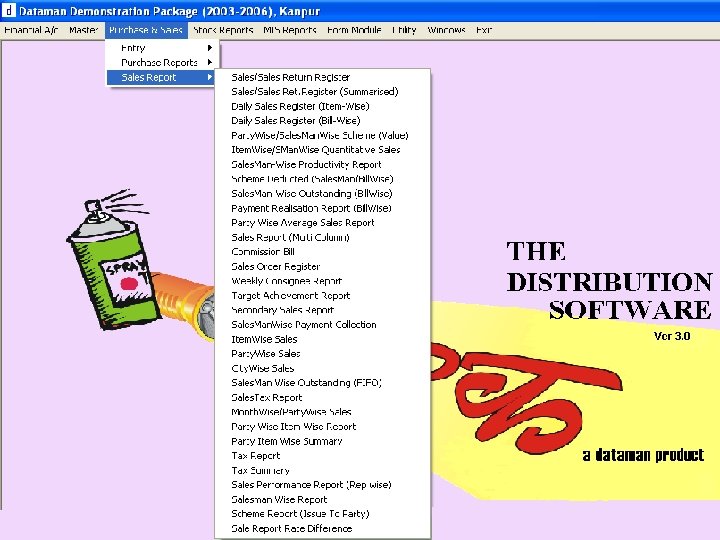Image resolution: width=720 pixels, height=540 pixels.
Task: Select Party Wise Item Wise Report
Action: pyautogui.click(x=322, y=427)
